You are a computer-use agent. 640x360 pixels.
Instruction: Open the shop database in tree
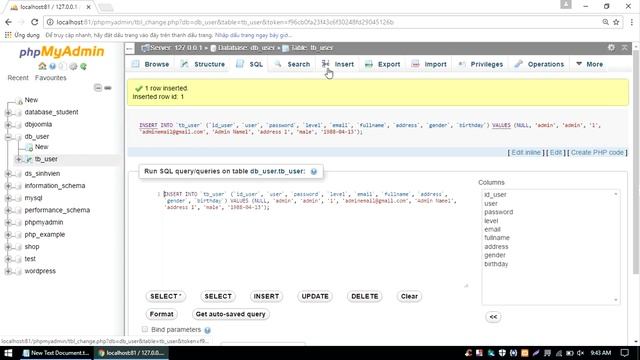pyautogui.click(x=32, y=247)
